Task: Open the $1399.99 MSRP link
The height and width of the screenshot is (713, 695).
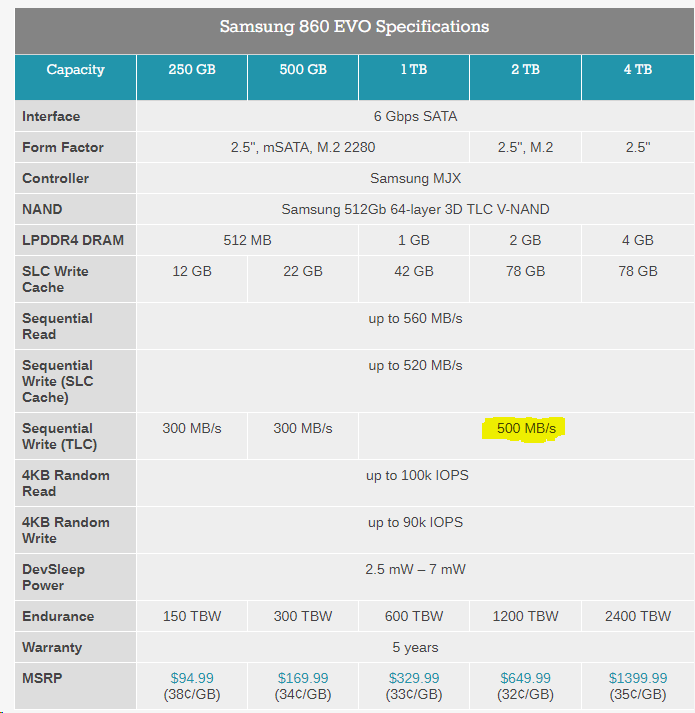Action: (x=638, y=678)
